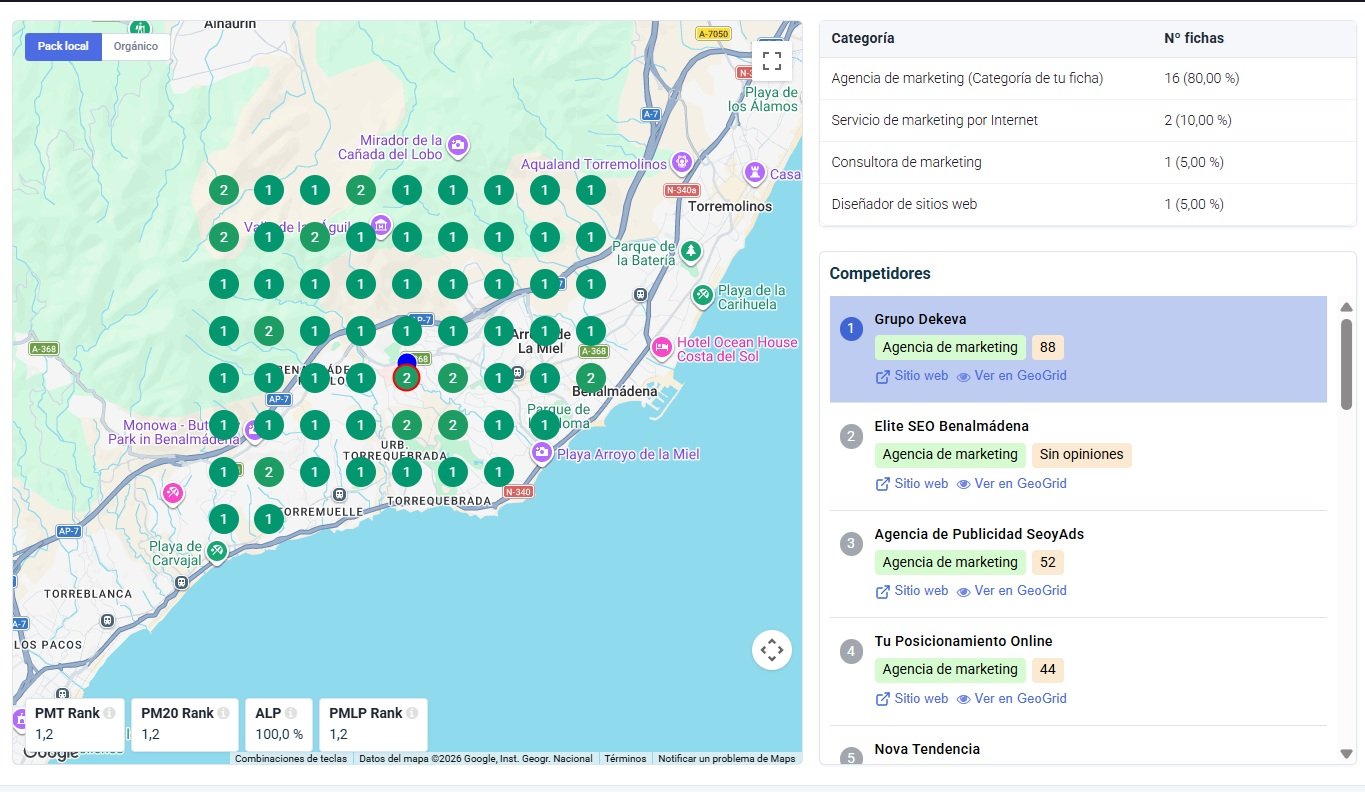The width and height of the screenshot is (1365, 792).
Task: Click PM20 Rank info icon
Action: 223,713
